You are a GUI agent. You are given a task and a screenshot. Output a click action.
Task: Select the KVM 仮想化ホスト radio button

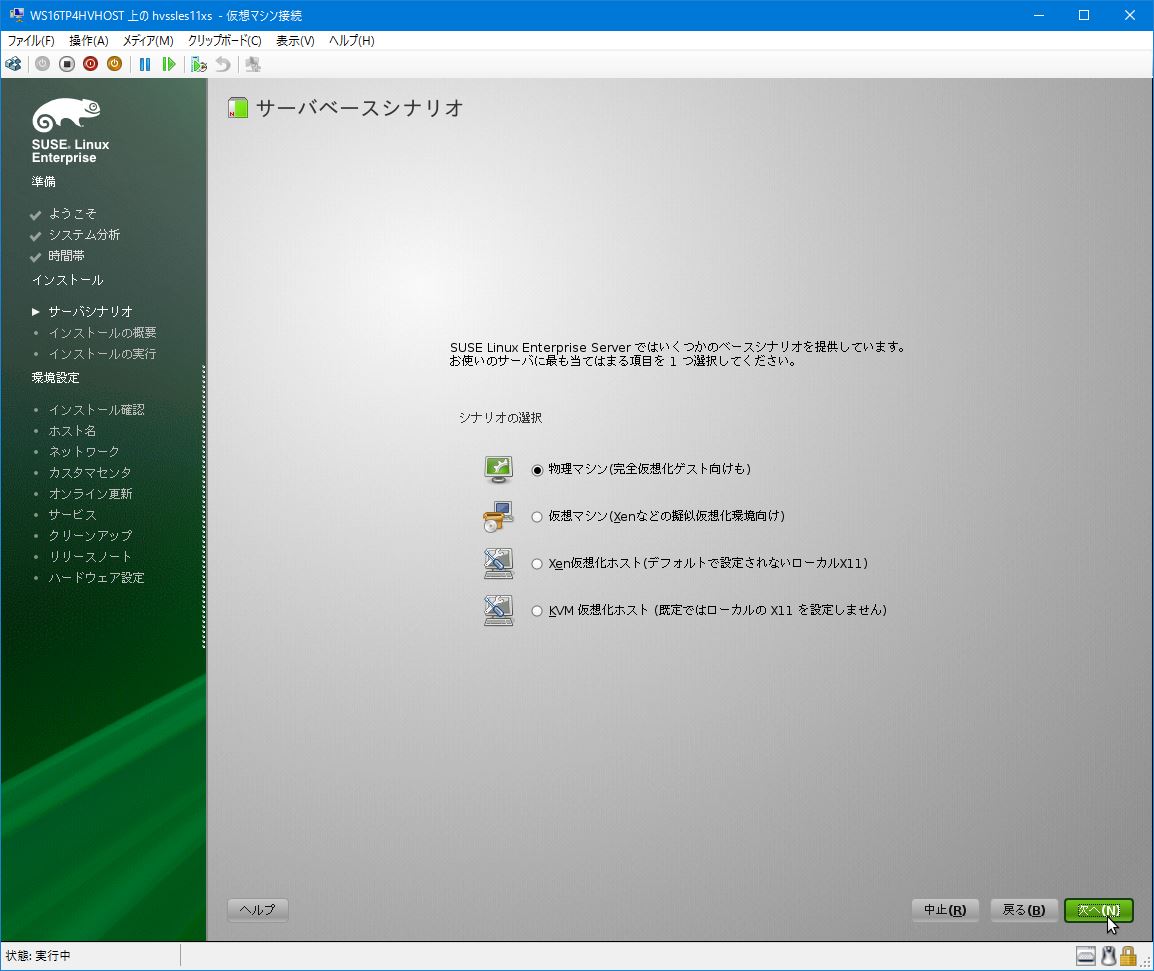[x=537, y=611]
